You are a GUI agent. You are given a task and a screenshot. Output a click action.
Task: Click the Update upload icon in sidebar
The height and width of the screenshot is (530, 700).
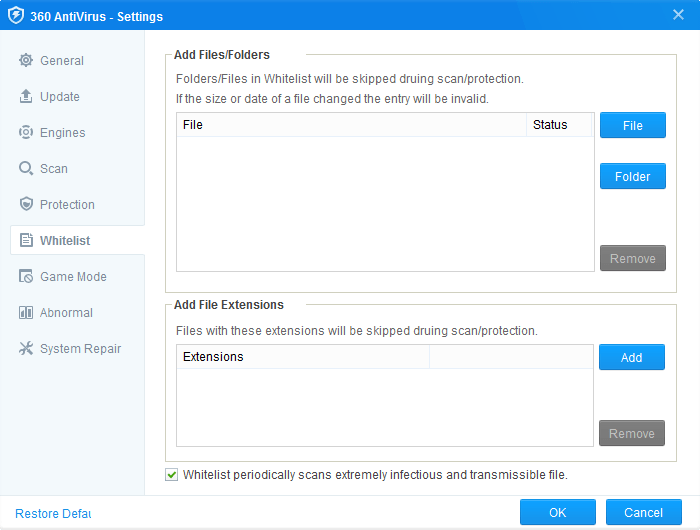pyautogui.click(x=26, y=97)
